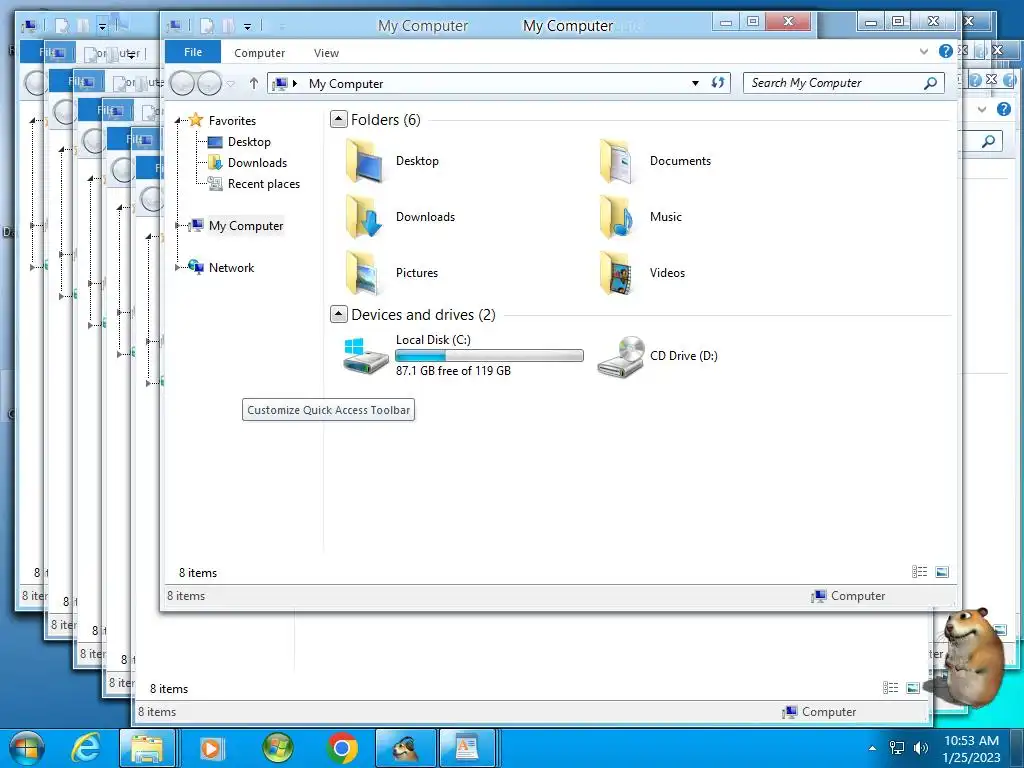Expand the ribbon with the chevron beside the front window's Help icon
This screenshot has width=1024, height=768.
923,52
